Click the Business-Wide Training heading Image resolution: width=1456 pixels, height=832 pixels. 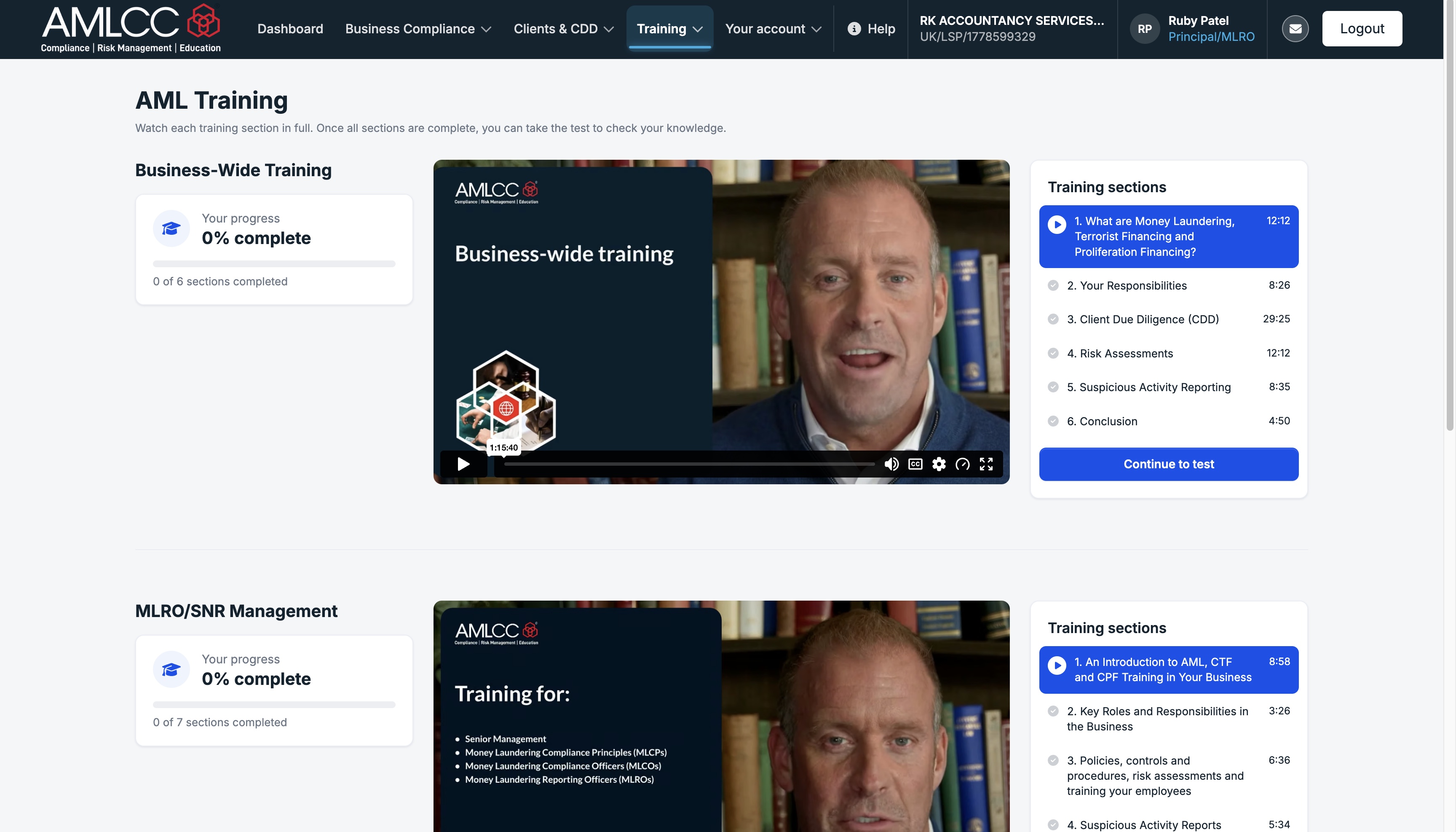(233, 170)
